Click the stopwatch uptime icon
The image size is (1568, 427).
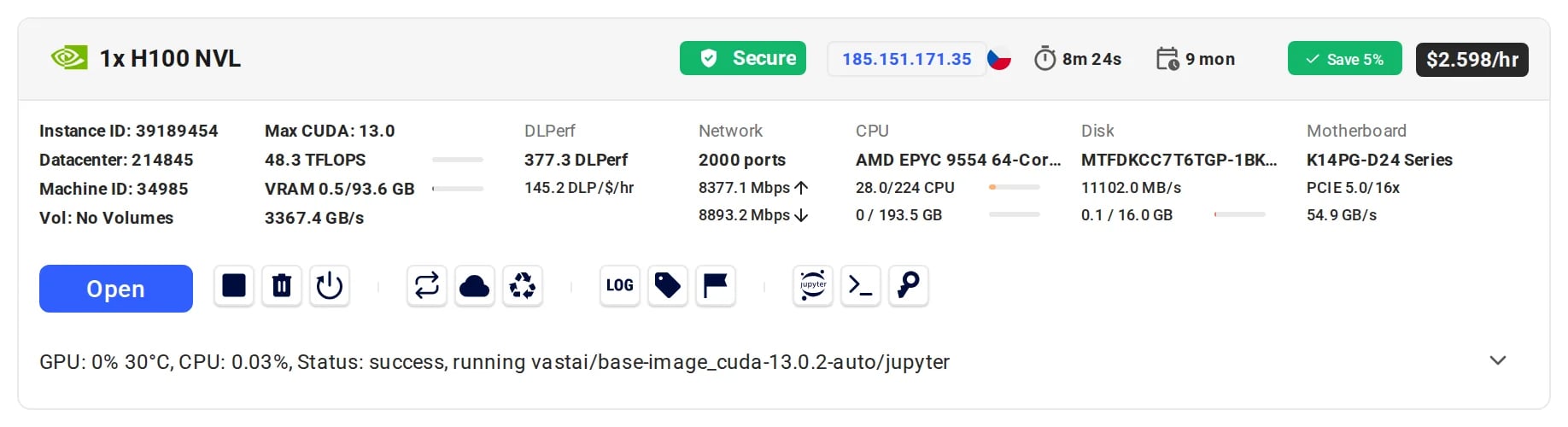(x=1045, y=59)
